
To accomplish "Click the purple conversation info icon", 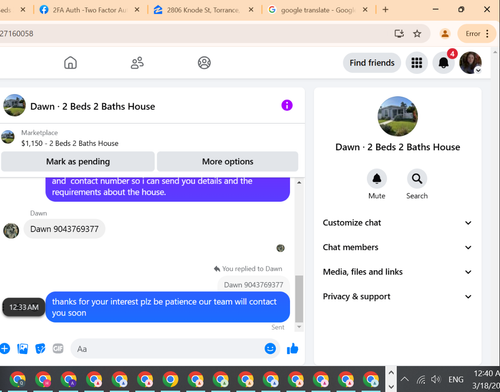I will coord(287,105).
